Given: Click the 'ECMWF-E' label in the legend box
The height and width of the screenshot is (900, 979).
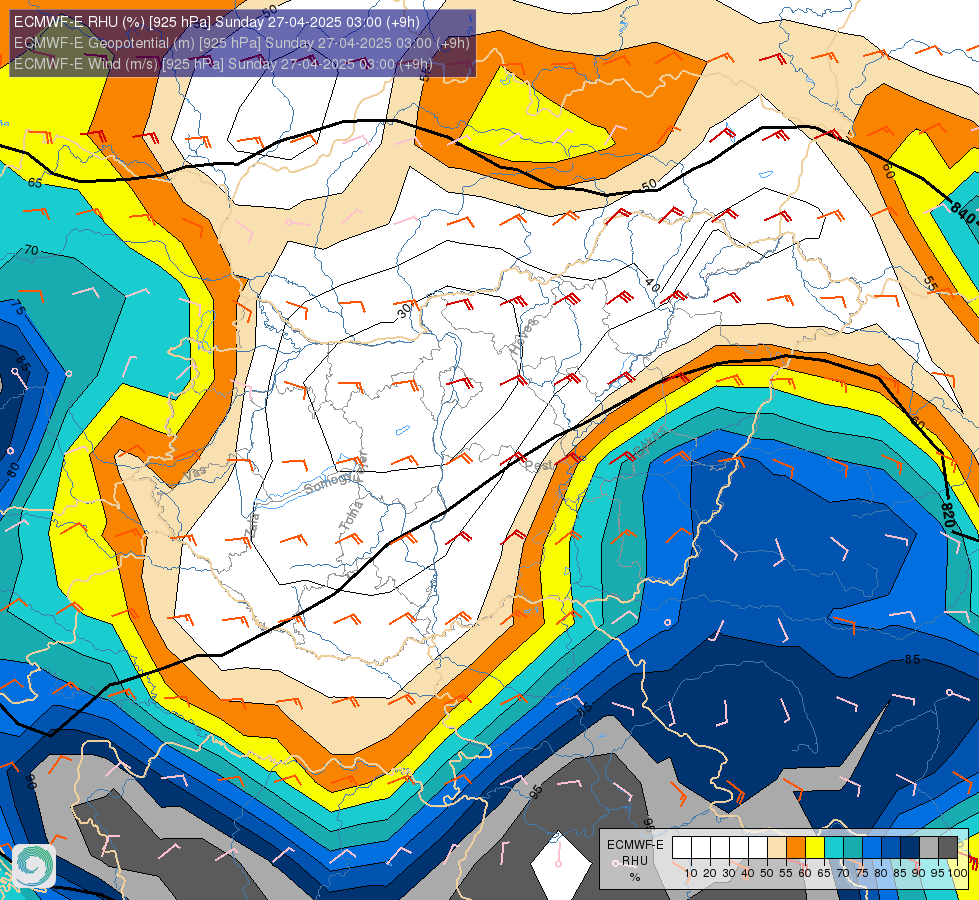Looking at the screenshot, I should tap(635, 844).
